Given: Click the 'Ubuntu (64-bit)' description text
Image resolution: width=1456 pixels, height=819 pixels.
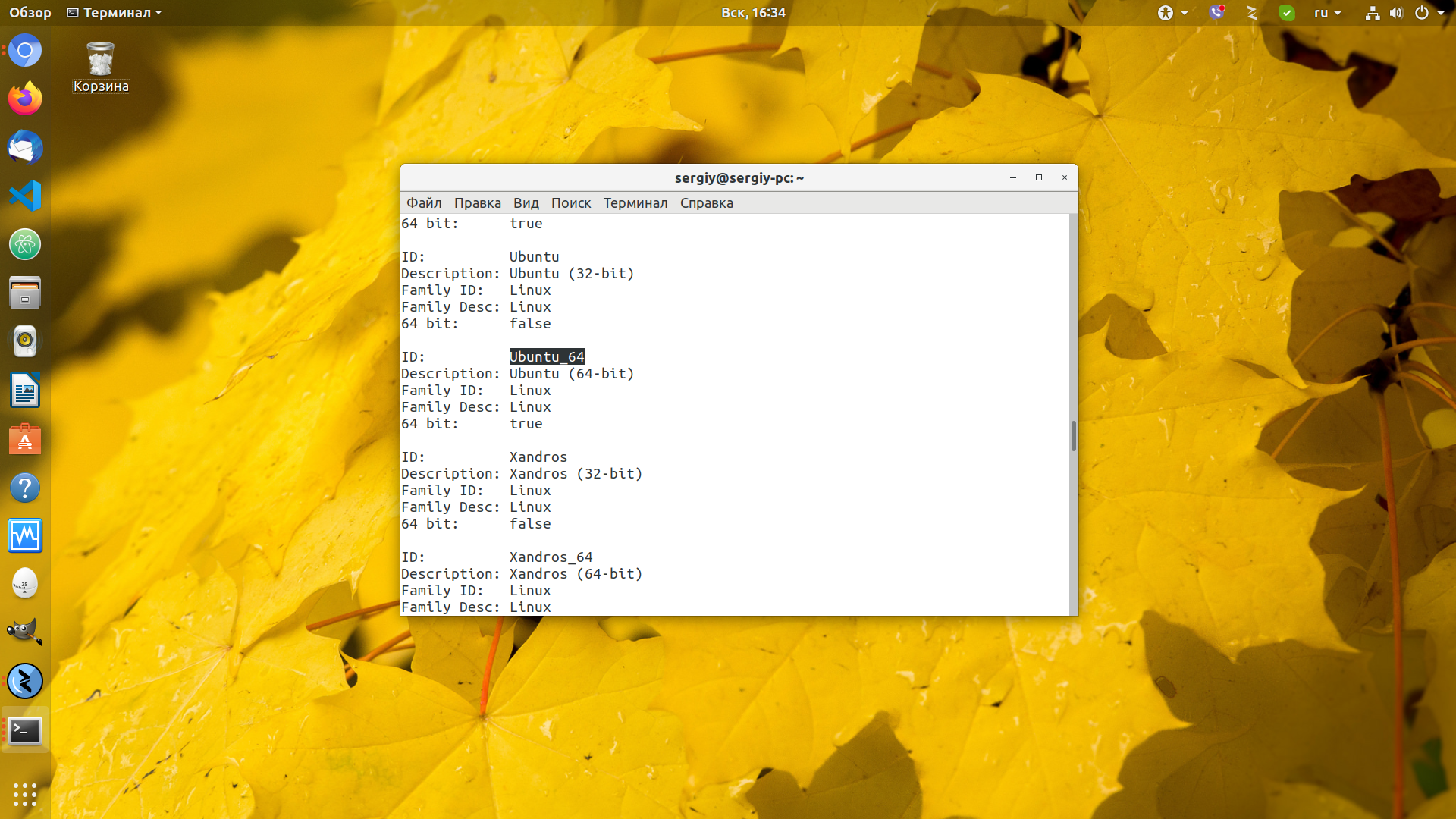Looking at the screenshot, I should [x=572, y=373].
